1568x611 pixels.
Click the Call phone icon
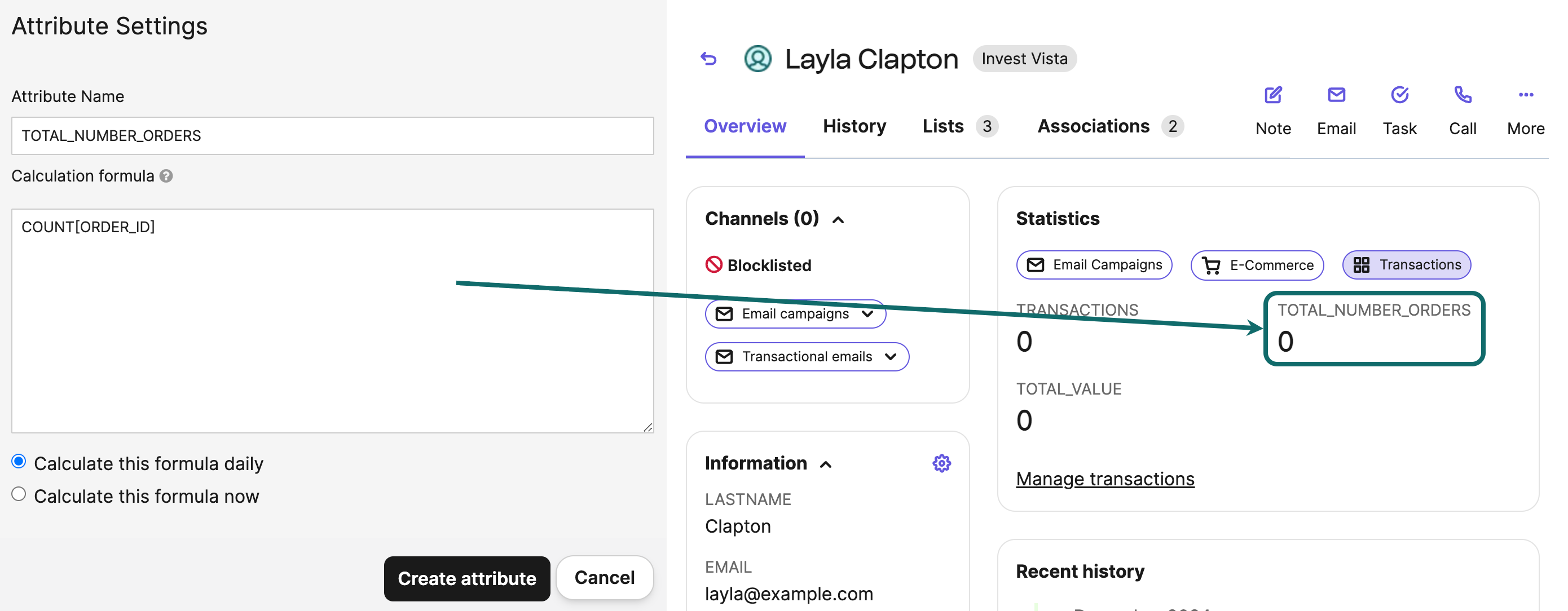1462,95
